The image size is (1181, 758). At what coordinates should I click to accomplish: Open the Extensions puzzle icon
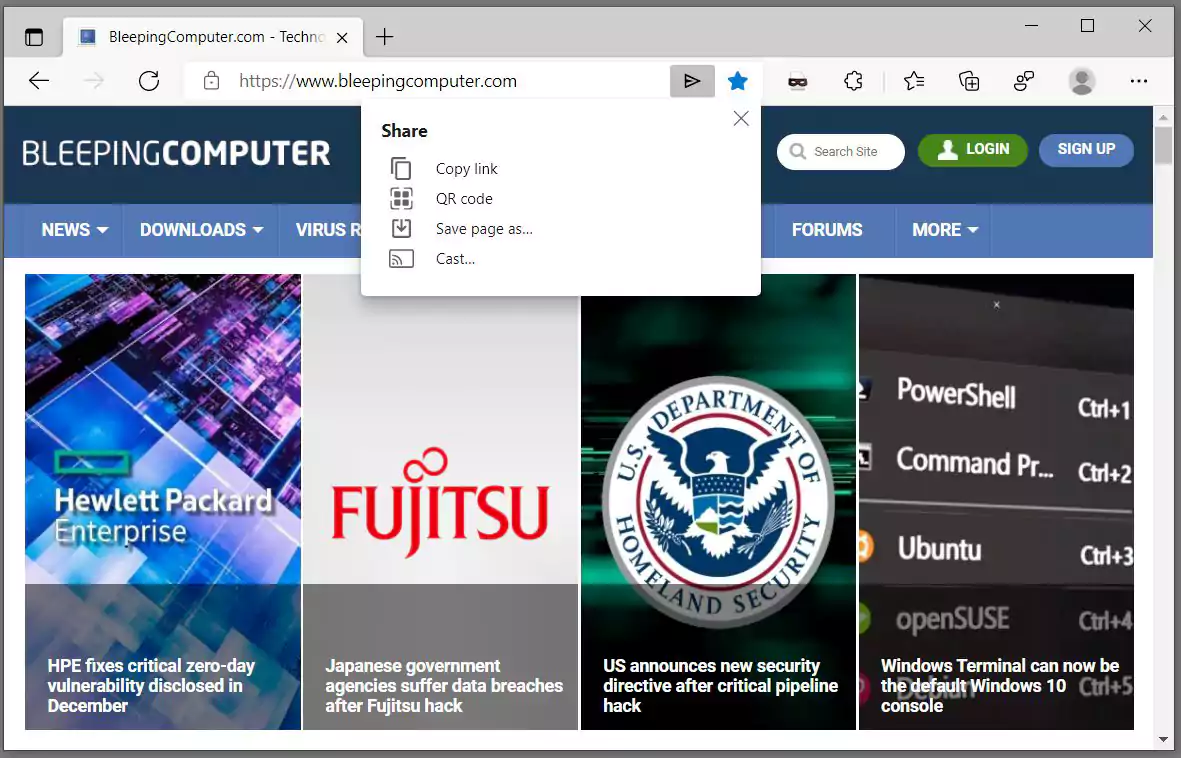(853, 81)
